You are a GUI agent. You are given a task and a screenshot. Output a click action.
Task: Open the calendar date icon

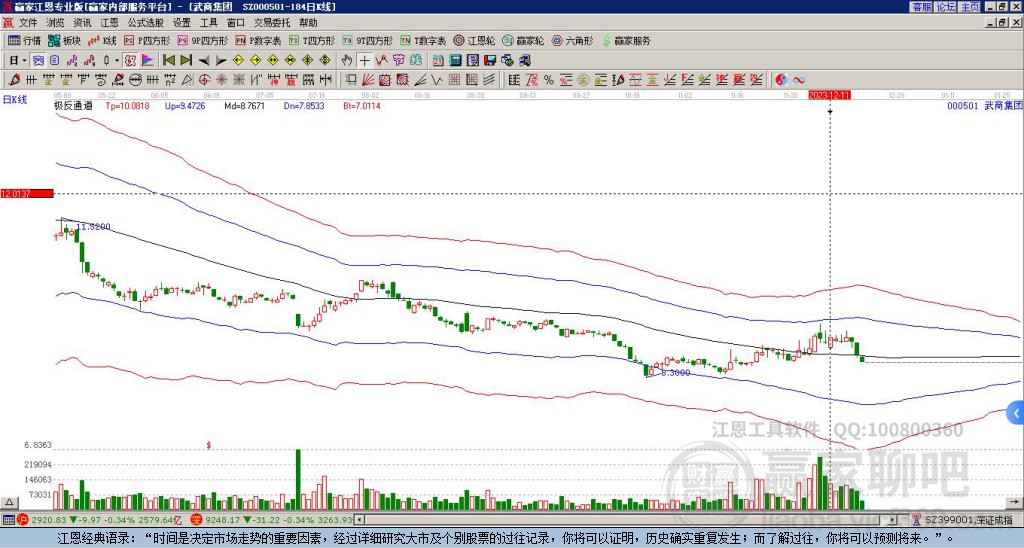pos(438,60)
